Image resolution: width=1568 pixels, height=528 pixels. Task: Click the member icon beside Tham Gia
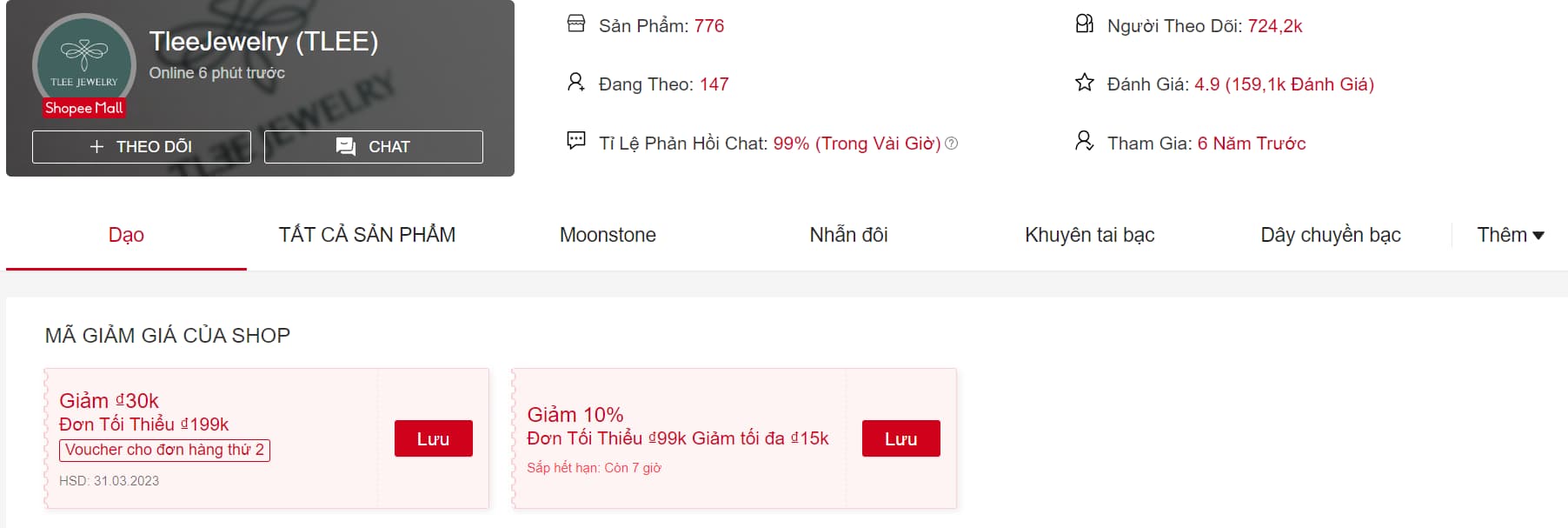coord(1084,141)
